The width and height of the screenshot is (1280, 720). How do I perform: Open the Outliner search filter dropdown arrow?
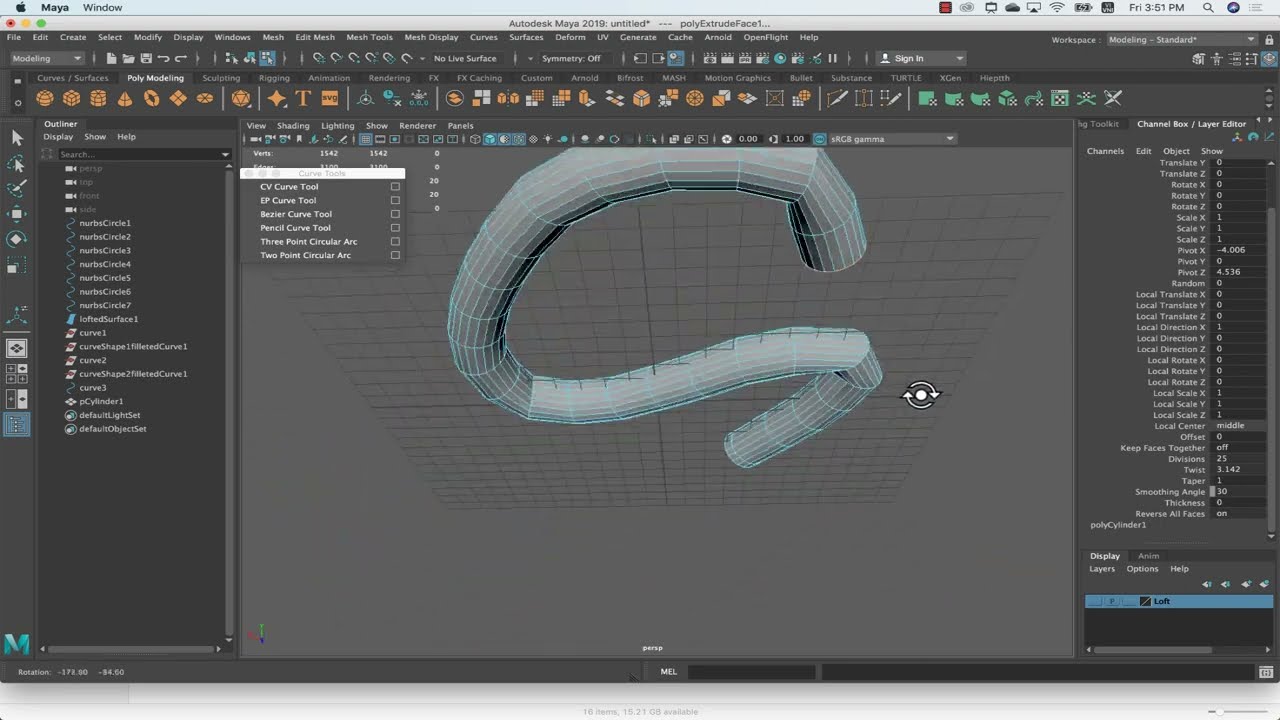tap(225, 154)
